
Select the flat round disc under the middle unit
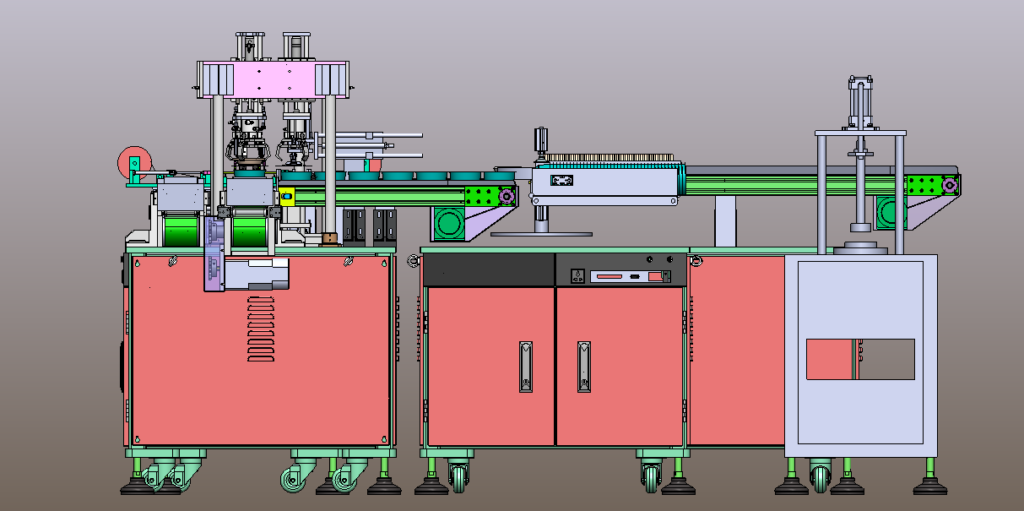(541, 233)
